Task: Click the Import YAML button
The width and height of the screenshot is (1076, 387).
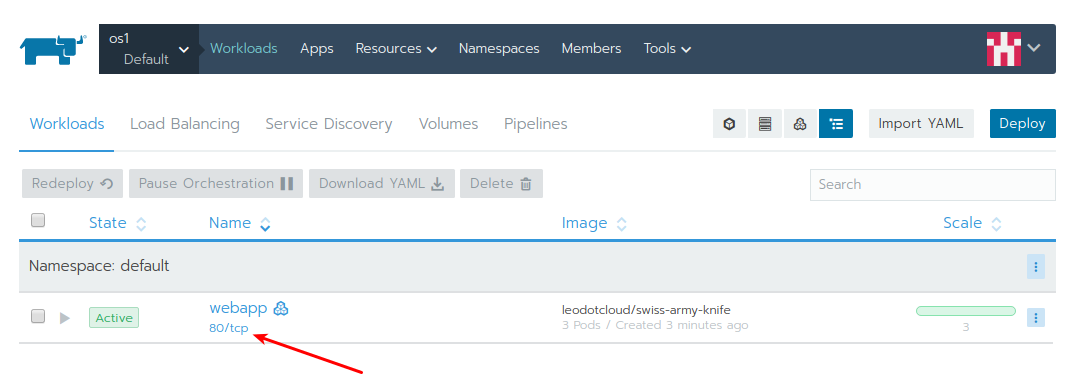Action: [x=921, y=124]
